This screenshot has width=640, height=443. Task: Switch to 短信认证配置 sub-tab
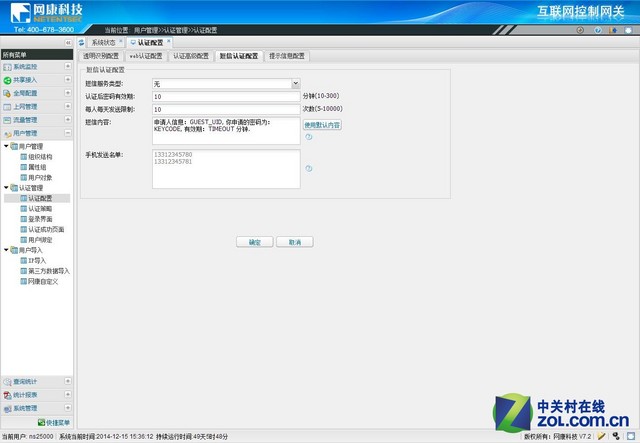click(239, 56)
